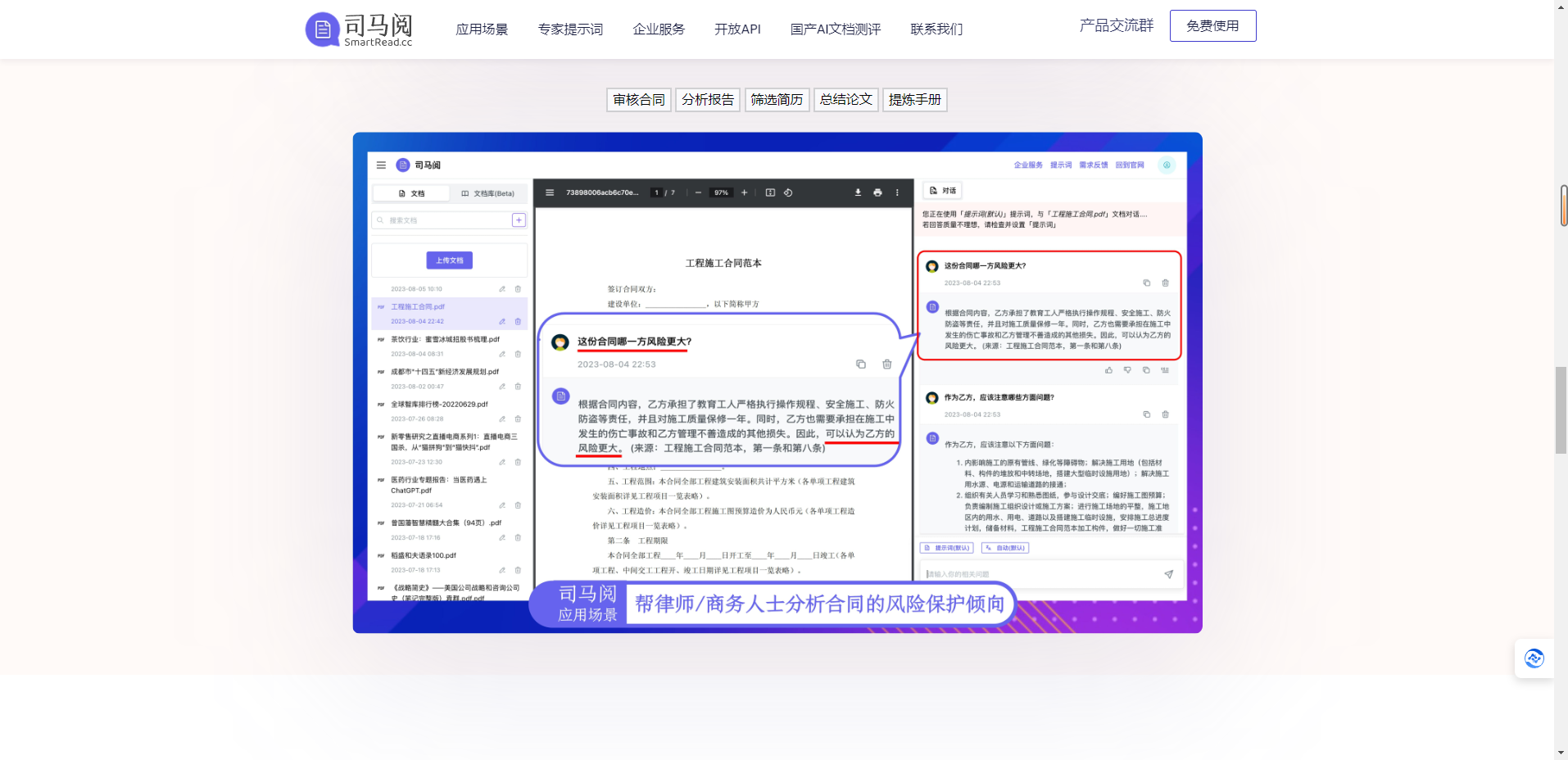Switch to the 文档库(Beta) tab
This screenshot has height=760, width=1568.
(x=490, y=192)
